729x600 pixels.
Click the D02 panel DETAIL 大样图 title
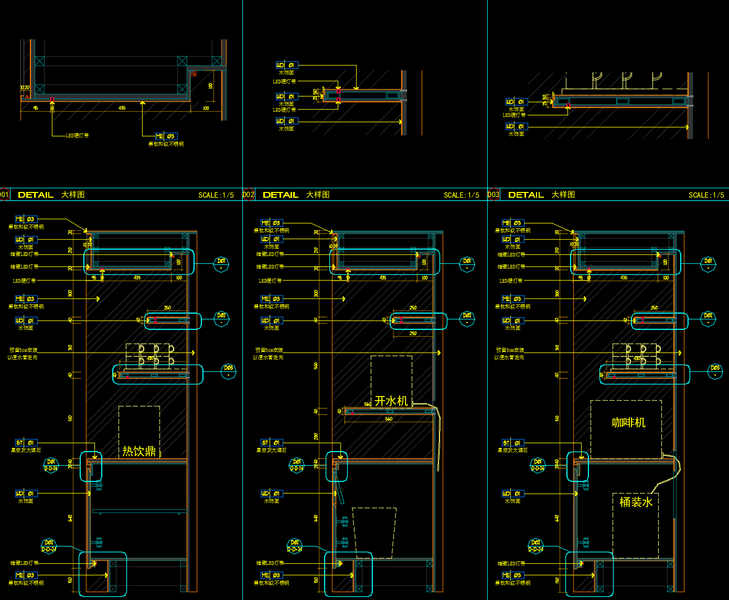click(x=296, y=195)
